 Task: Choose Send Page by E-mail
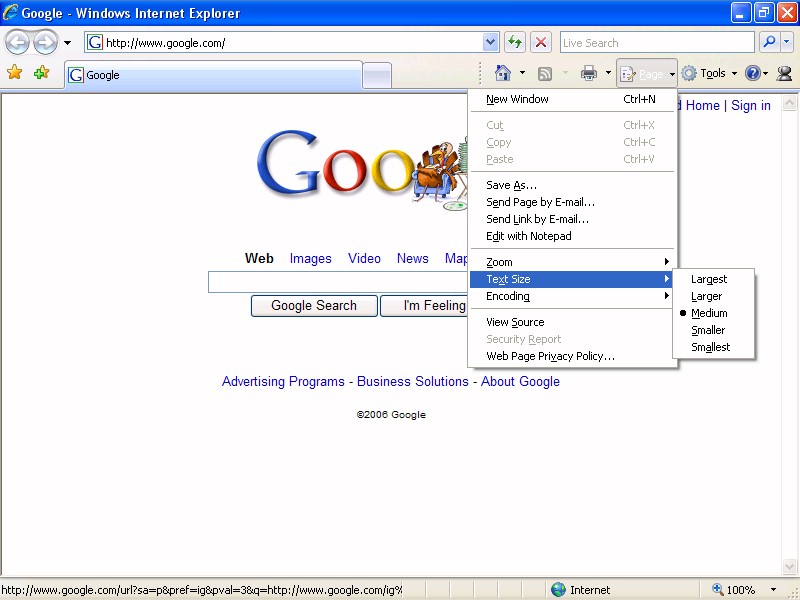572,202
